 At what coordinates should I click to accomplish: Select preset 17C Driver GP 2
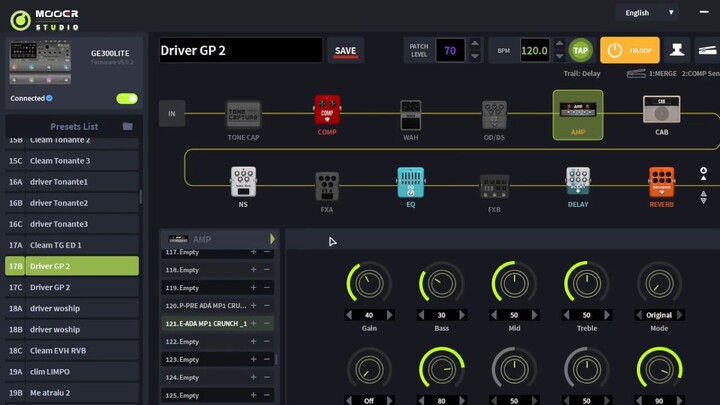tap(72, 287)
